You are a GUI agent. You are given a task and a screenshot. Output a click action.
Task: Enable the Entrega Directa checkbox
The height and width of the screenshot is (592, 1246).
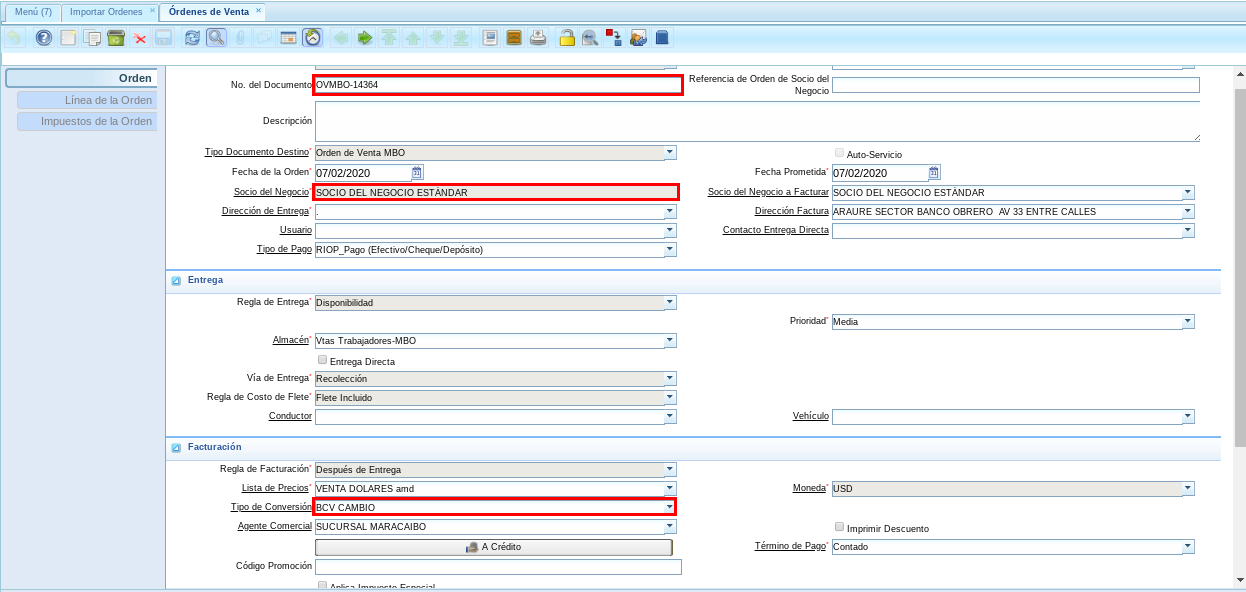point(322,360)
